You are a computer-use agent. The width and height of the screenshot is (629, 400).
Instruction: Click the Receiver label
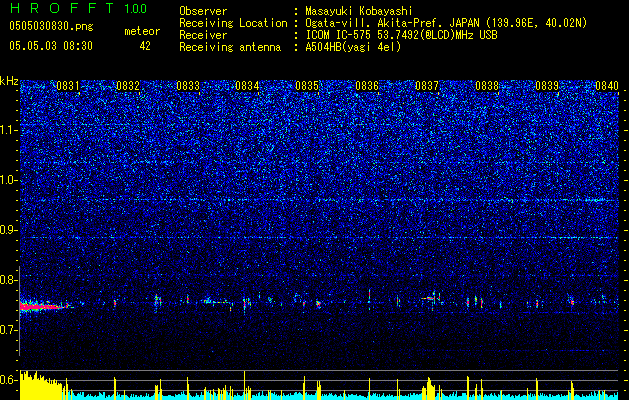[x=203, y=35]
